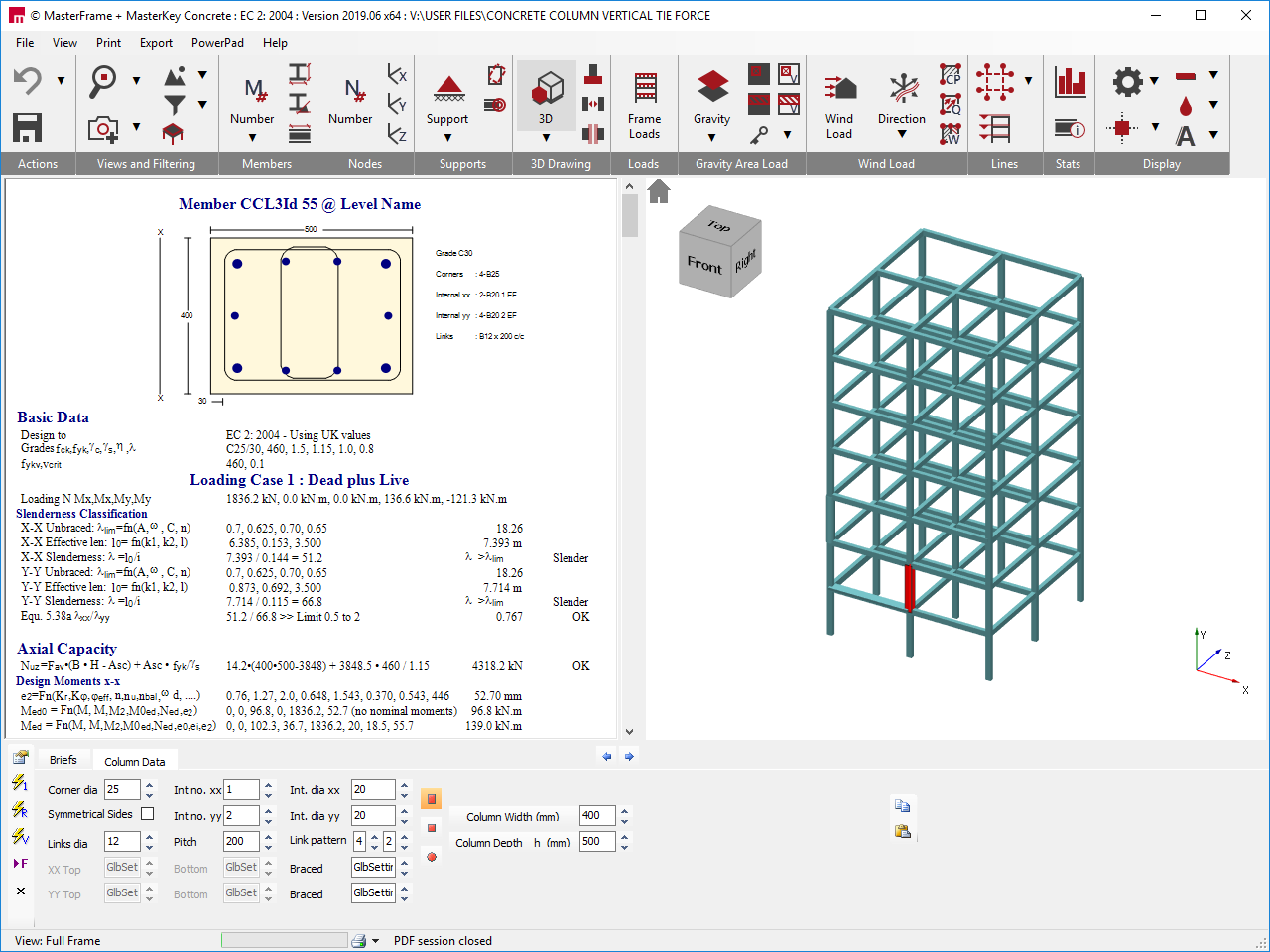
Task: Open the printer dropdown in the status bar
Action: coord(373,940)
